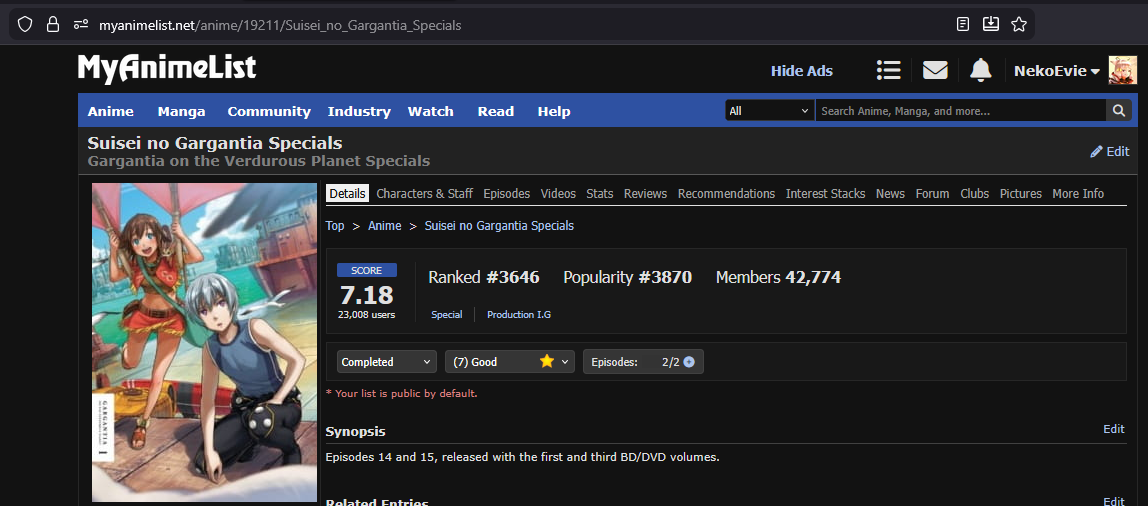
Task: Click the Production I.G studio link
Action: pyautogui.click(x=519, y=314)
